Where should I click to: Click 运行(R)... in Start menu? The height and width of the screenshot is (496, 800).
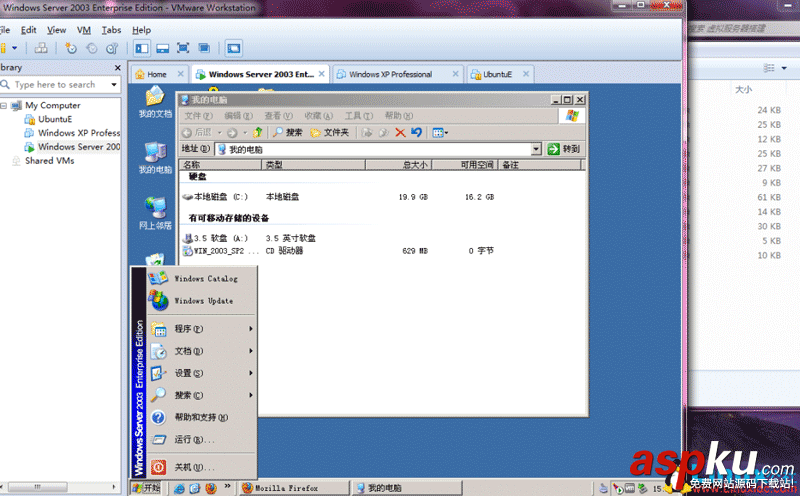[201, 439]
